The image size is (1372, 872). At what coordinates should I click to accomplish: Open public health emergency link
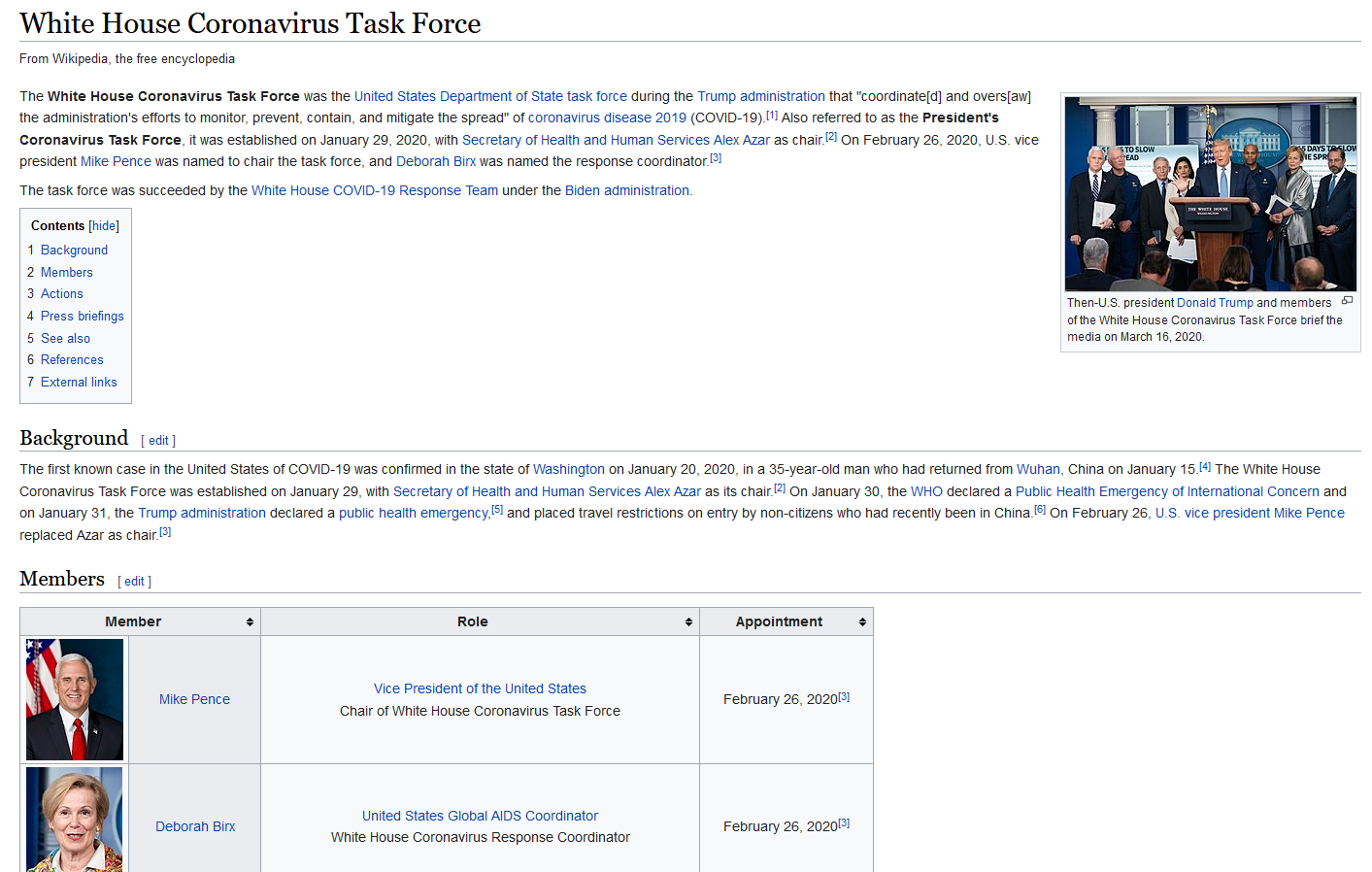tap(414, 513)
